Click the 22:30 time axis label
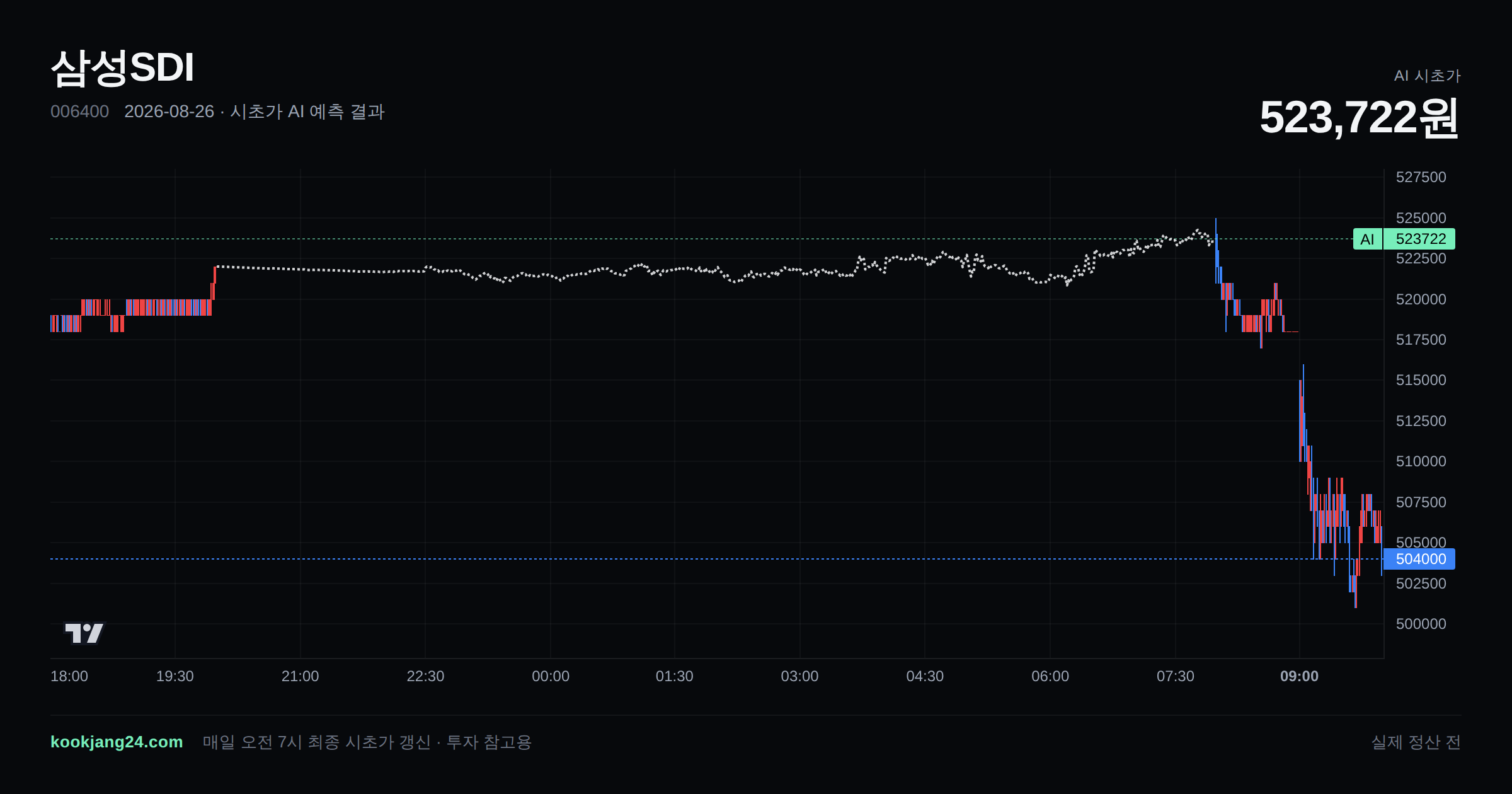The width and height of the screenshot is (1512, 794). coord(425,676)
